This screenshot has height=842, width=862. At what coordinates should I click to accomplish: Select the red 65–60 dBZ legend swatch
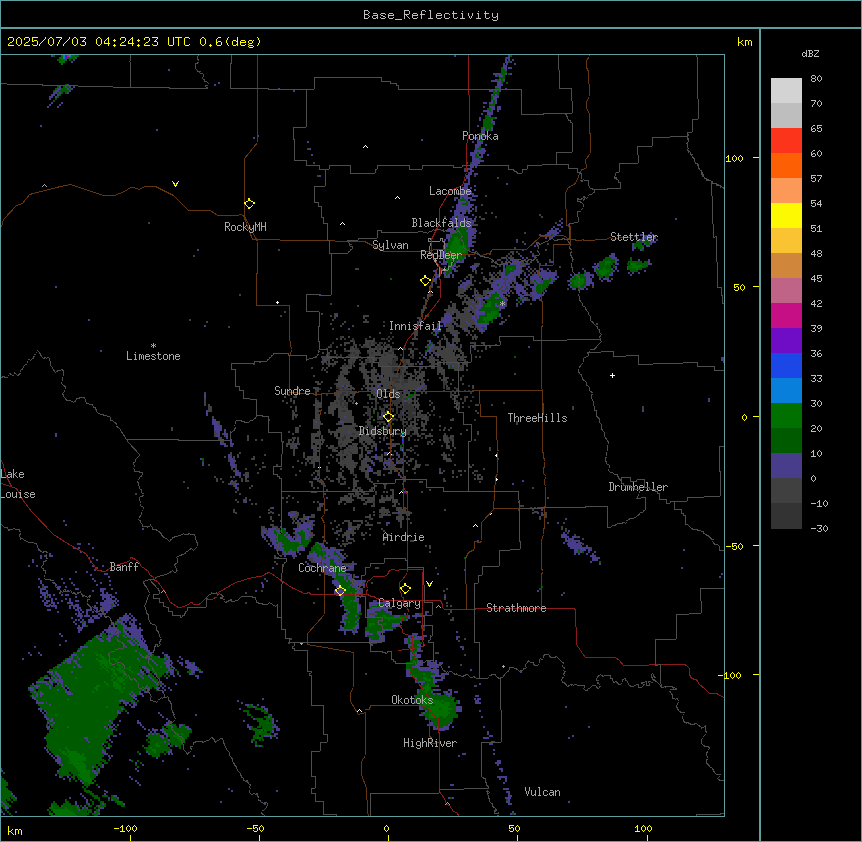click(x=786, y=141)
